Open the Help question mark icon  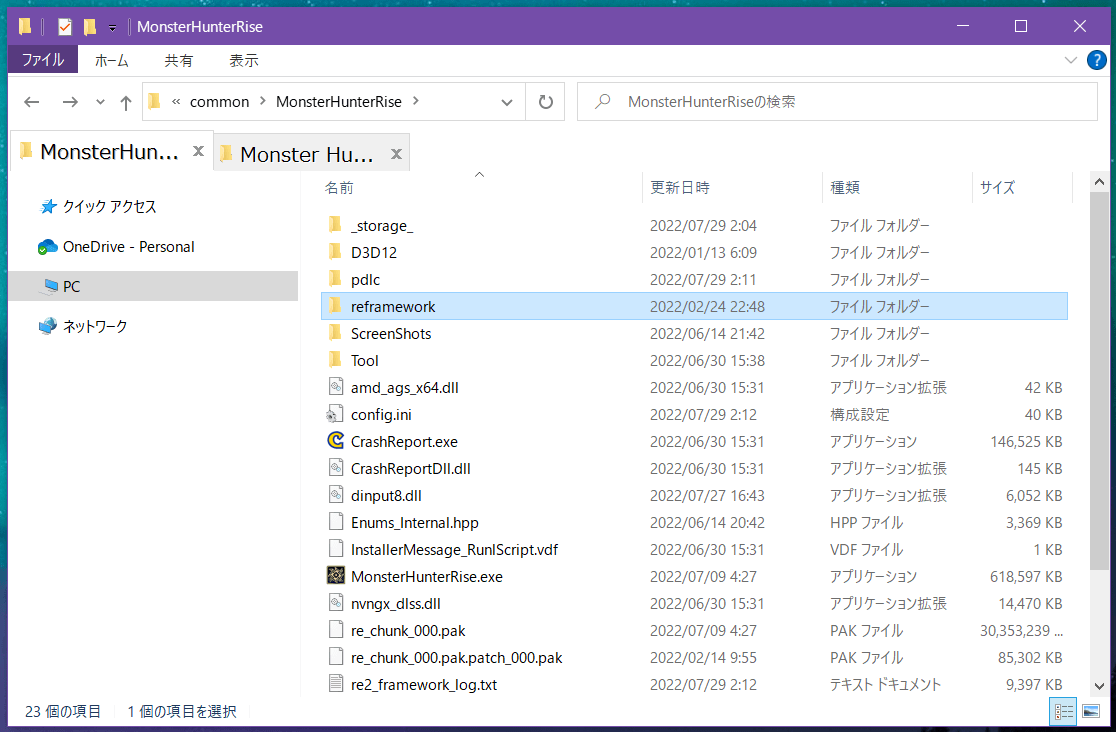point(1097,61)
